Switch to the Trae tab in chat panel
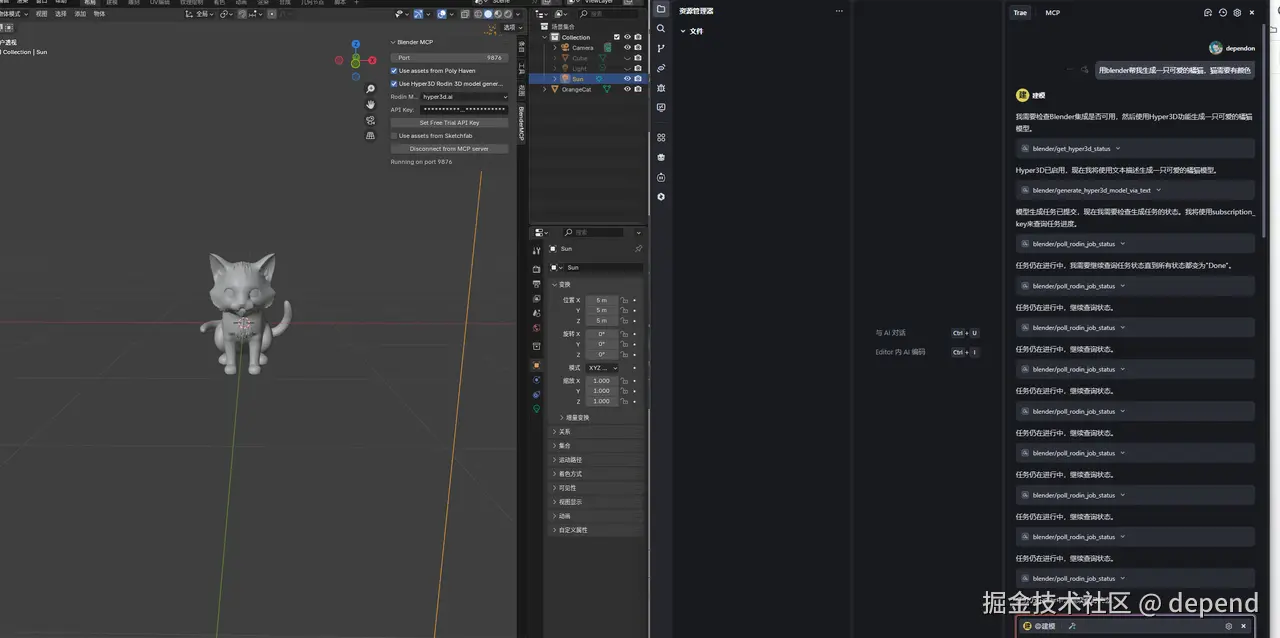 (1020, 13)
